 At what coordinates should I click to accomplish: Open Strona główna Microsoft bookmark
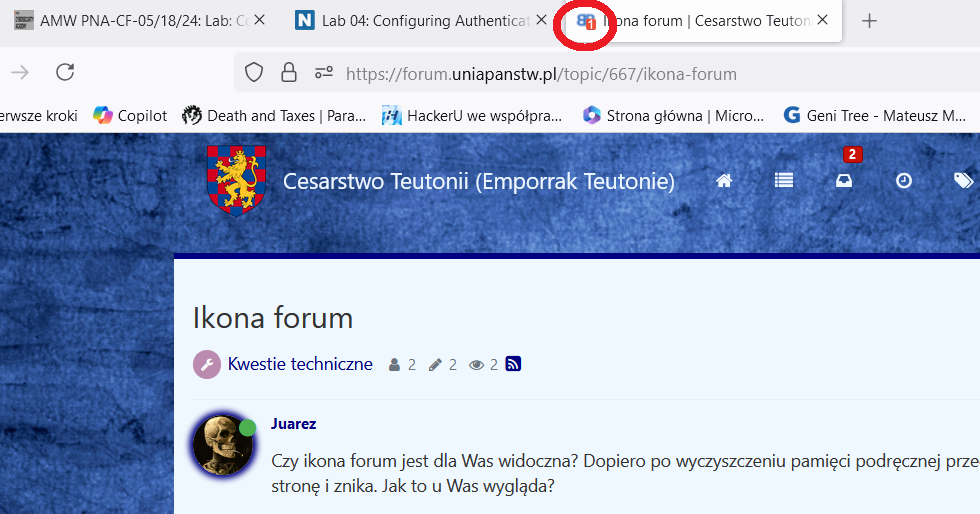673,116
